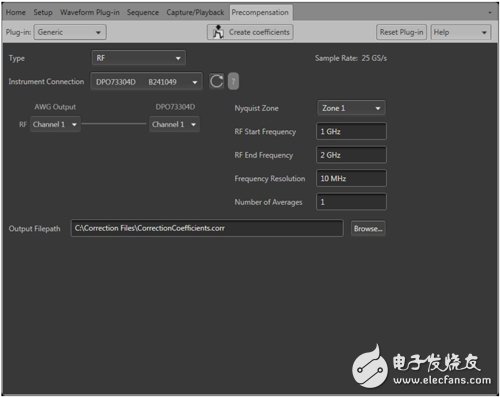Click Browse for output filepath
This screenshot has width=500, height=397.
(368, 229)
